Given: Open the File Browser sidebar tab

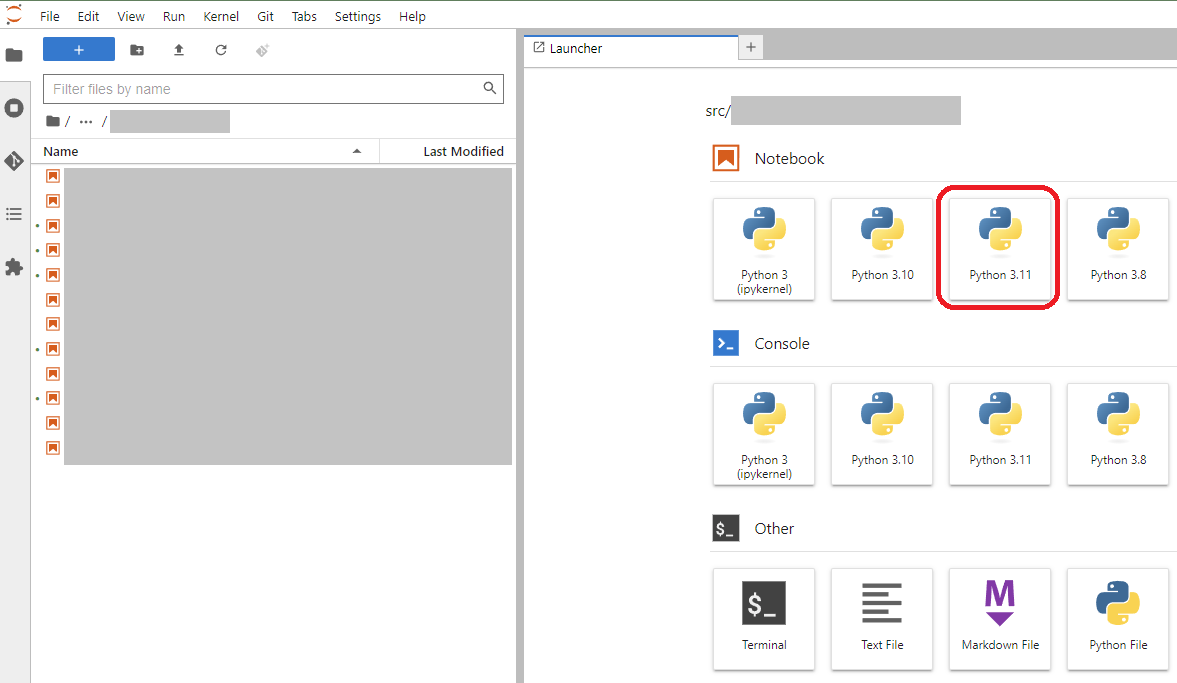Looking at the screenshot, I should pos(14,55).
